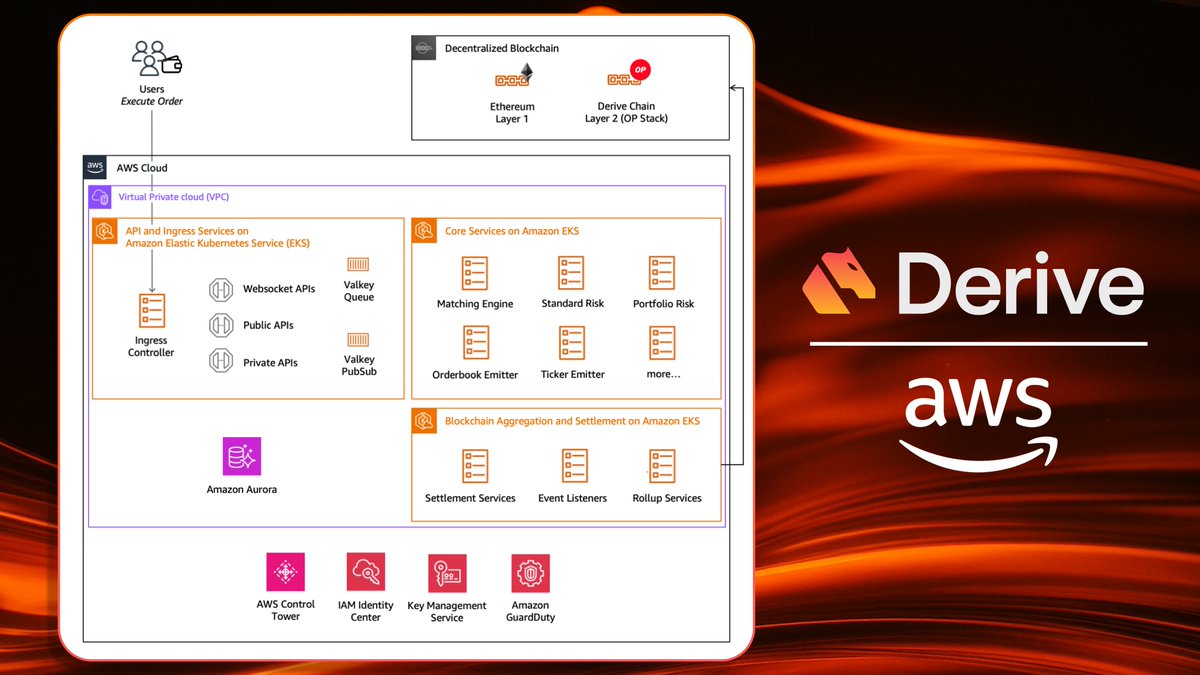The width and height of the screenshot is (1200, 675).
Task: Click the 'Matching Engine' label
Action: coord(475,304)
